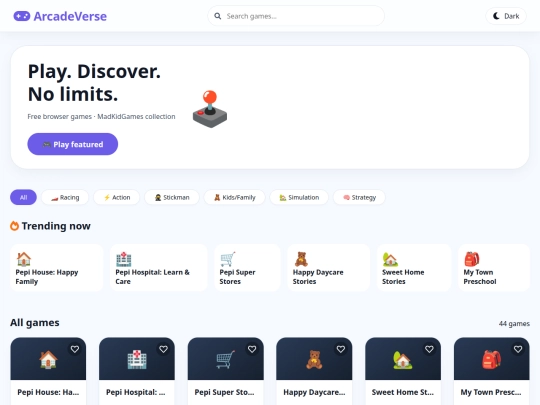Open Happy Daycare game card thumbnail
The image size is (540, 405).
click(314, 359)
